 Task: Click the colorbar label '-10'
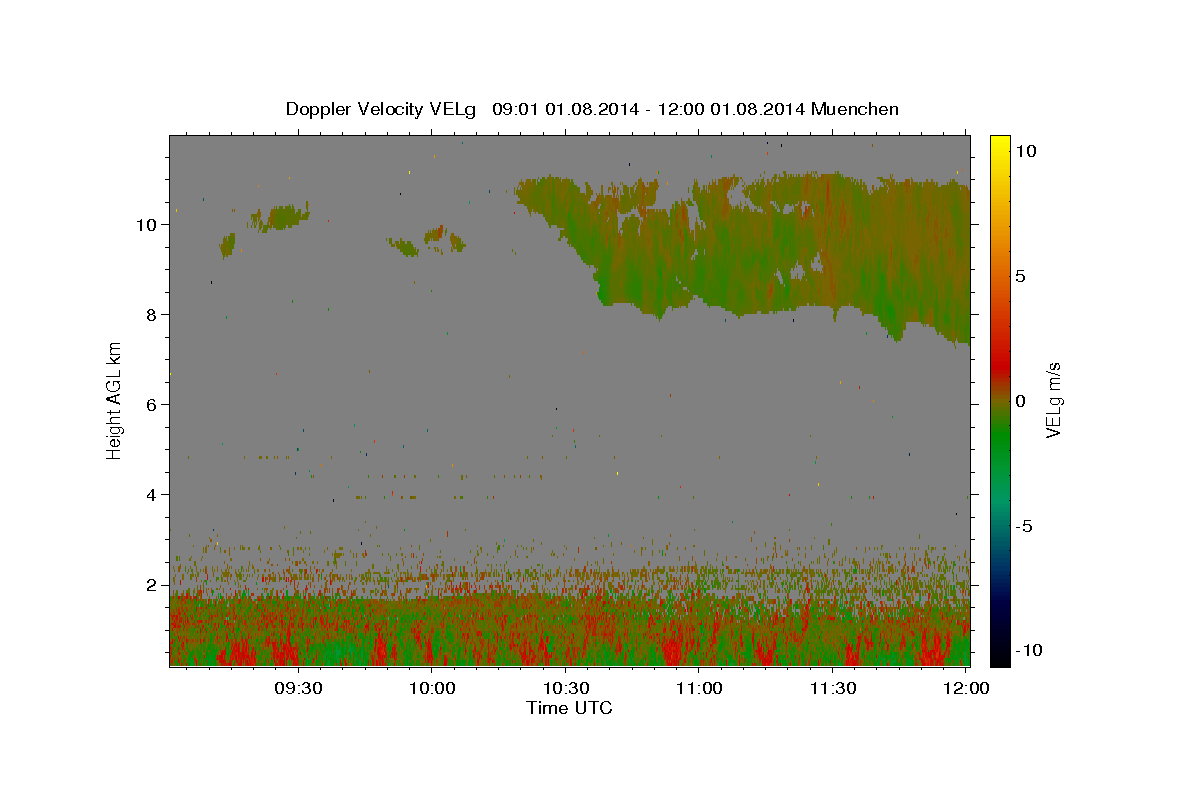click(1029, 650)
